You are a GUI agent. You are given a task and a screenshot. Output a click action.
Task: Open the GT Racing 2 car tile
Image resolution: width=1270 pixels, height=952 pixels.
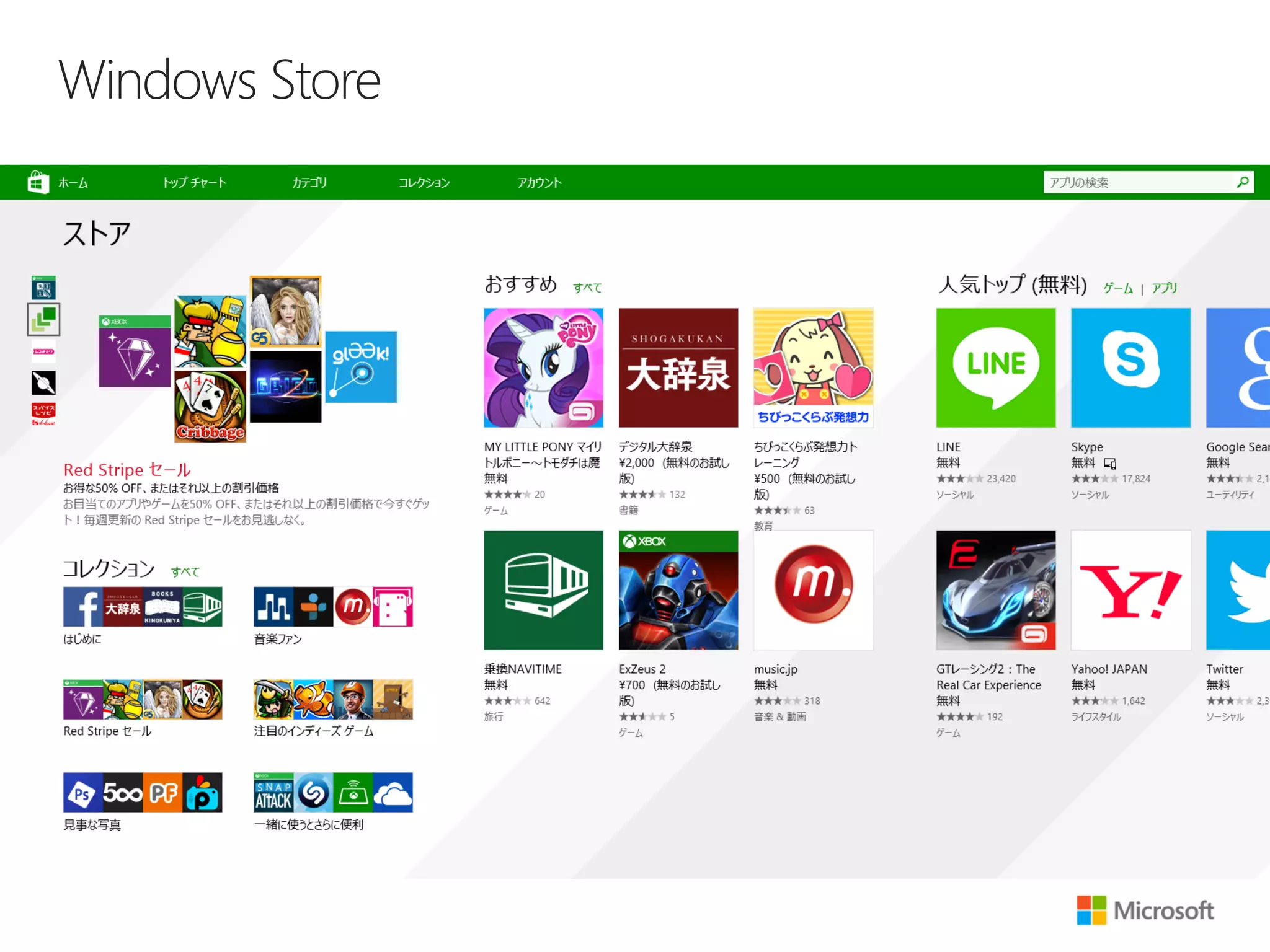tap(996, 590)
